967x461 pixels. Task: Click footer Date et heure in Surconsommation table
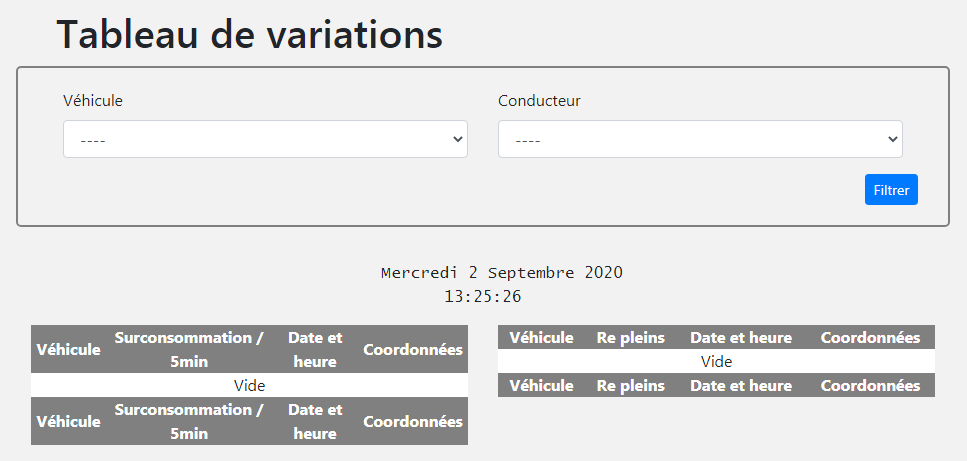(x=315, y=421)
